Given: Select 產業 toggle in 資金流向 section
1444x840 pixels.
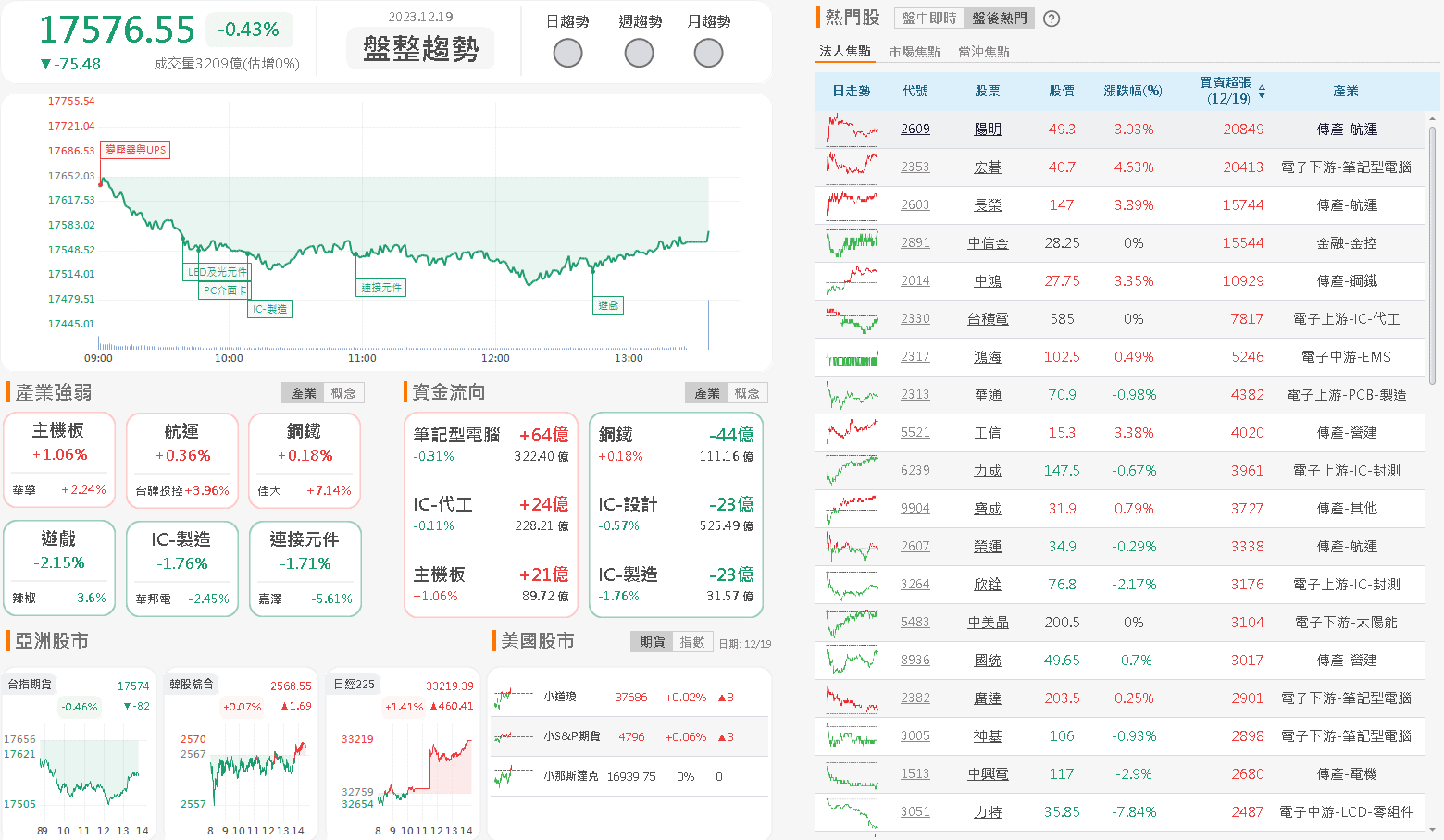Looking at the screenshot, I should click(x=707, y=393).
